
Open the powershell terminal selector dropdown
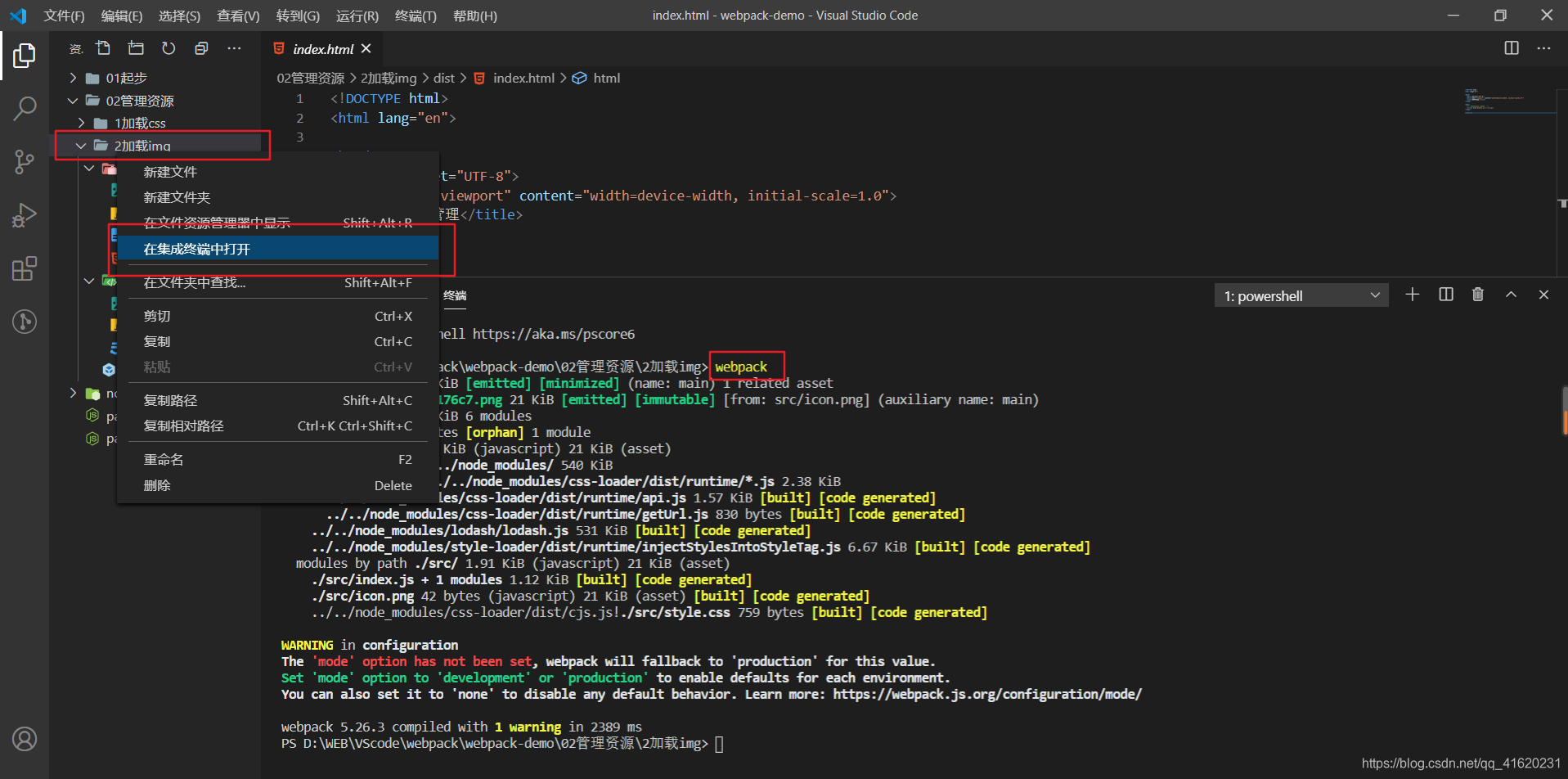click(1301, 295)
